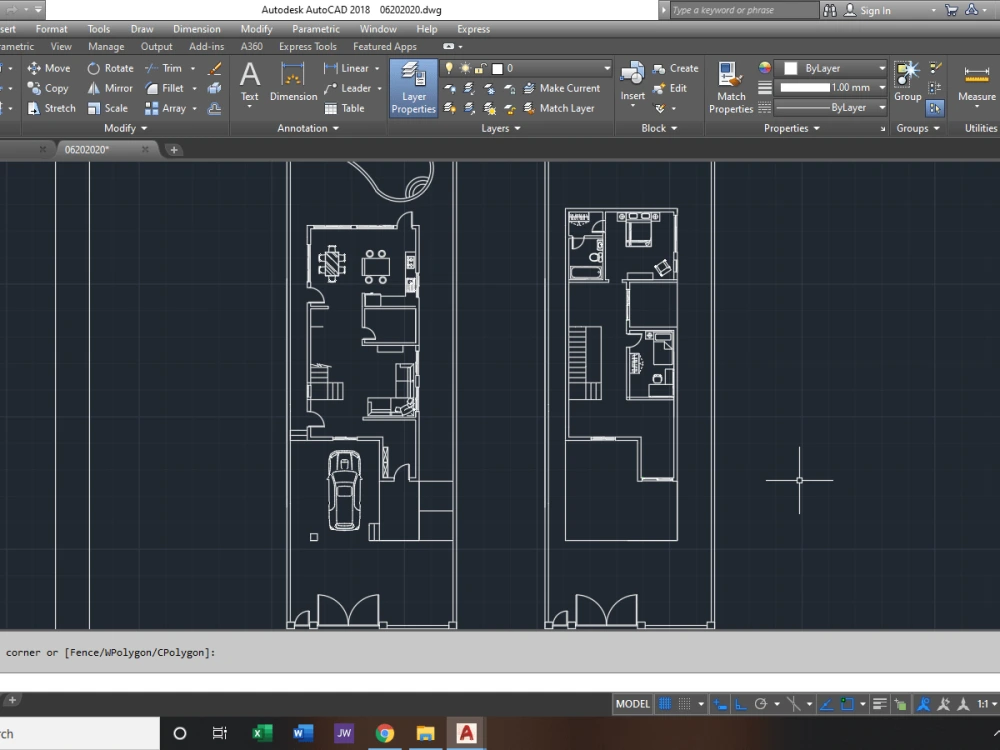
Task: Click Sign In button
Action: [x=867, y=10]
